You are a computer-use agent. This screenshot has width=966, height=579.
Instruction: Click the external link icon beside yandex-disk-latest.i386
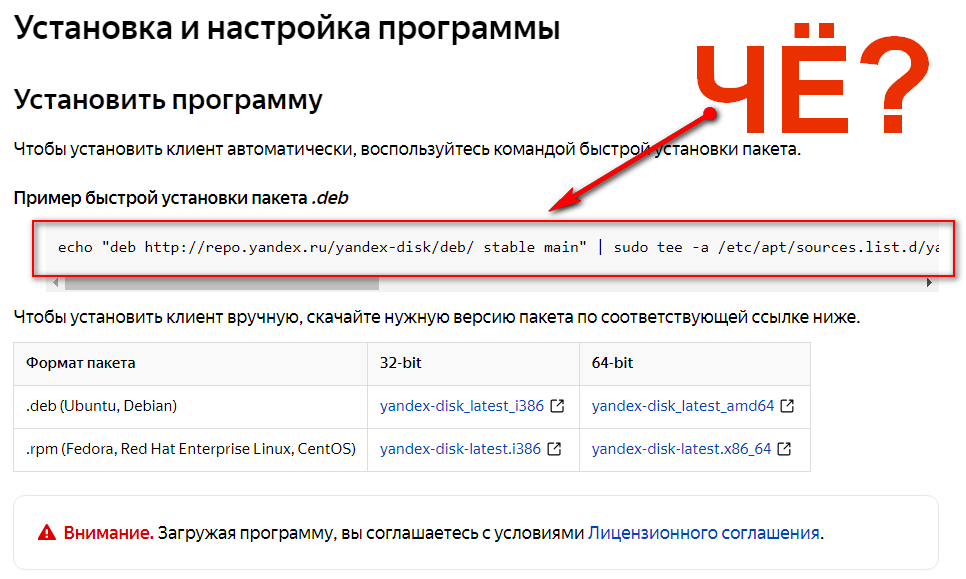(552, 449)
